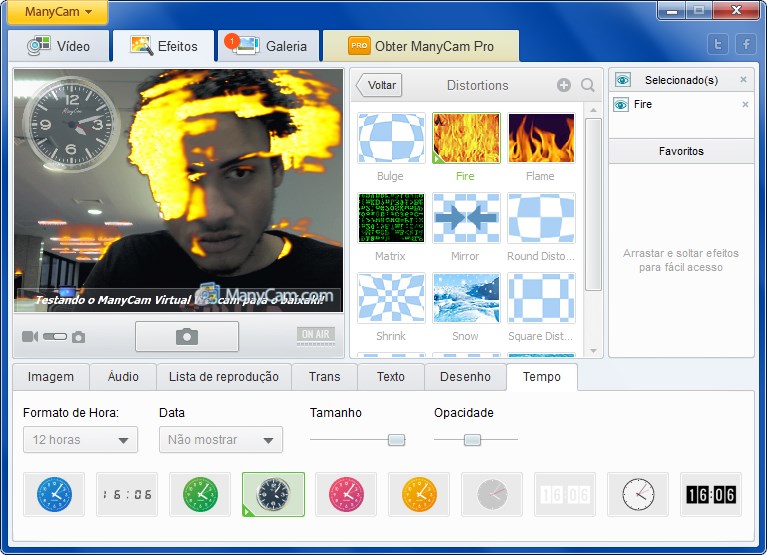Choose the black flip clock style
Image resolution: width=767 pixels, height=555 pixels.
711,494
